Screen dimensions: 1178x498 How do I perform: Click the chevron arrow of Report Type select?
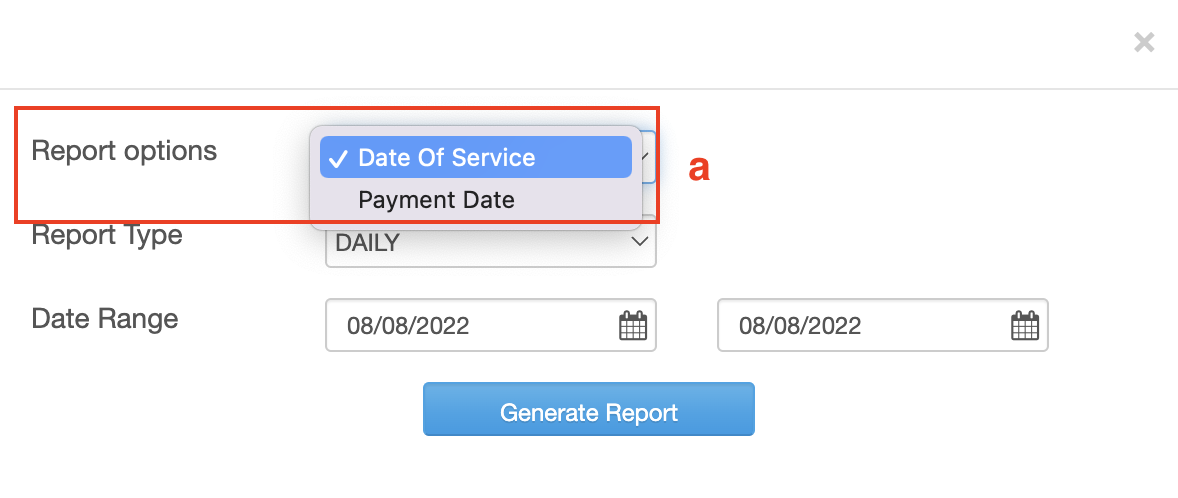(x=641, y=242)
